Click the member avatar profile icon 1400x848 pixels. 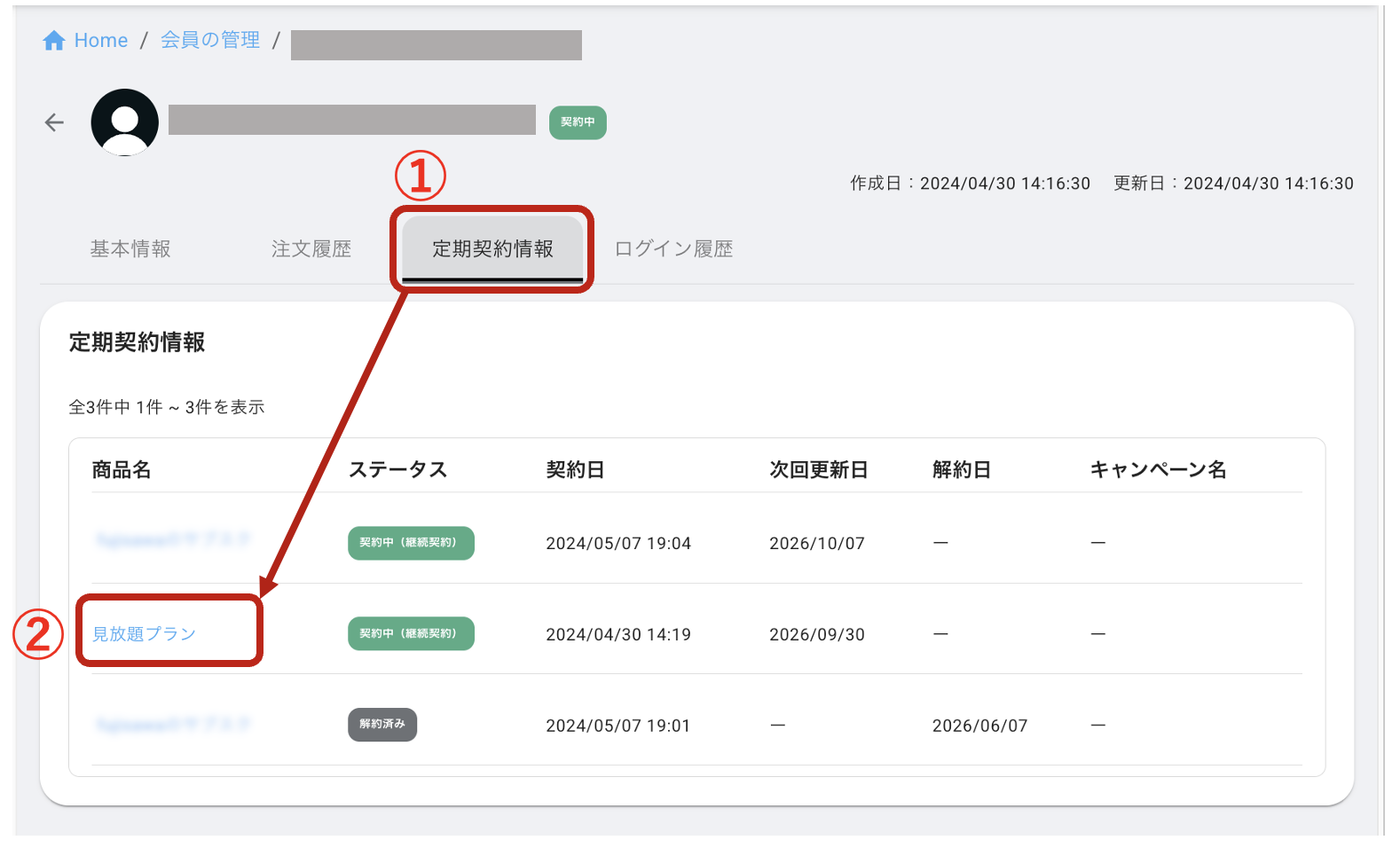125,122
